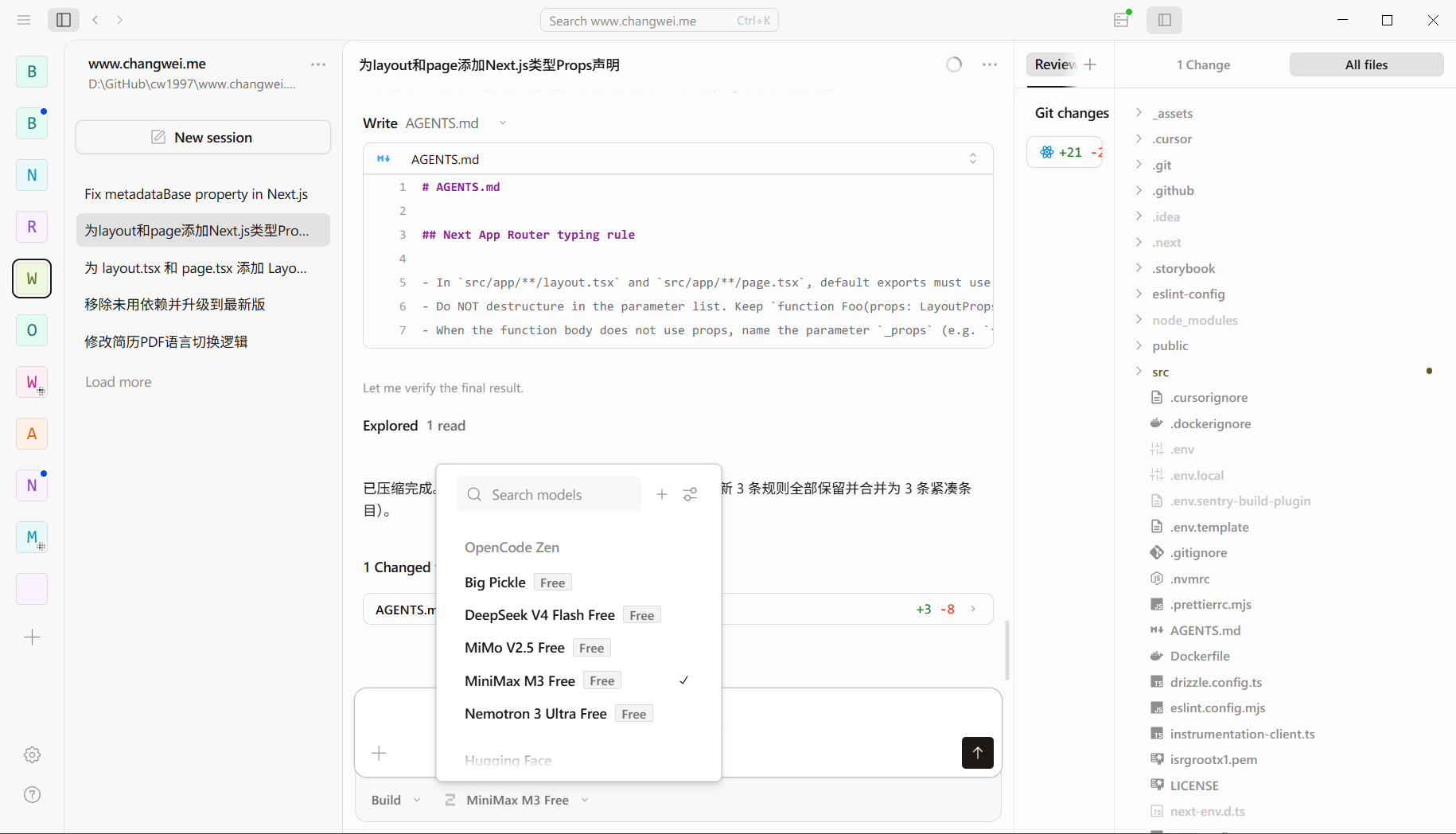Click the search www.changwei.me field
The image size is (1456, 834).
point(659,21)
